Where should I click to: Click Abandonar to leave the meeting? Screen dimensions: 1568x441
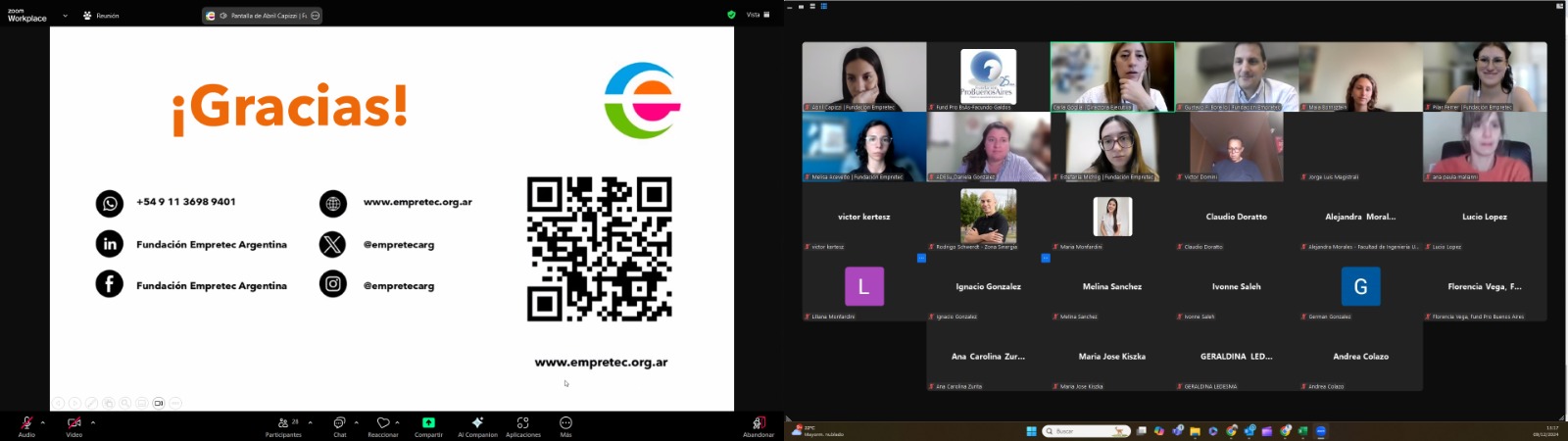point(758,423)
